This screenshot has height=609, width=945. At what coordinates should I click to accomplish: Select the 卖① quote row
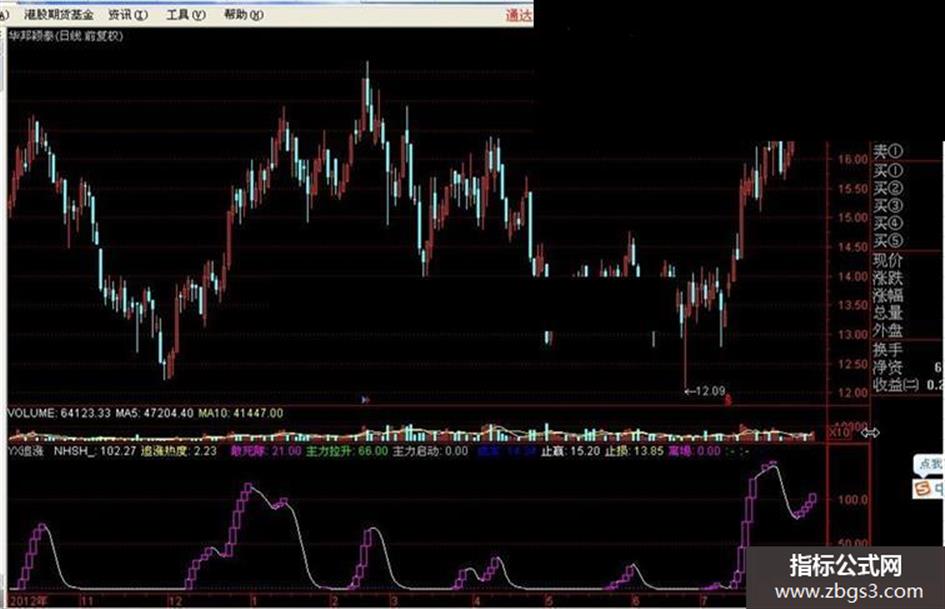(888, 151)
